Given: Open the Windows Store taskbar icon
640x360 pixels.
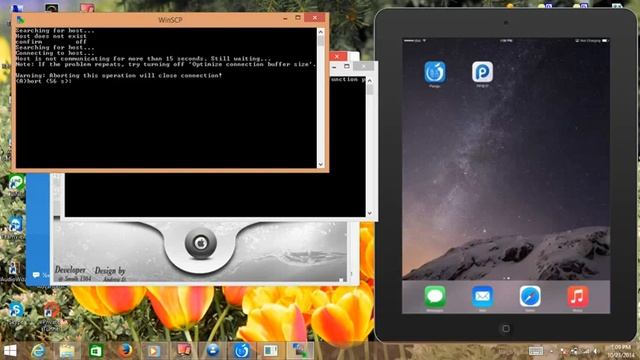Looking at the screenshot, I should (96, 351).
